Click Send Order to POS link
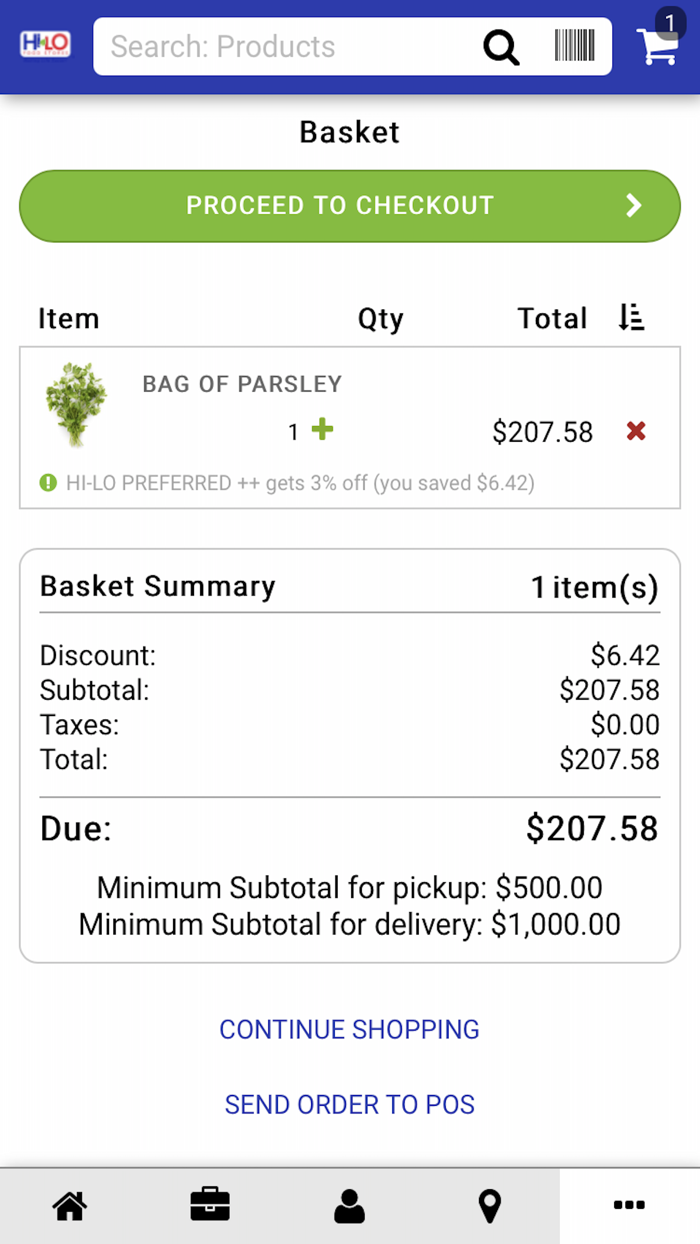Viewport: 700px width, 1244px height. [349, 1104]
